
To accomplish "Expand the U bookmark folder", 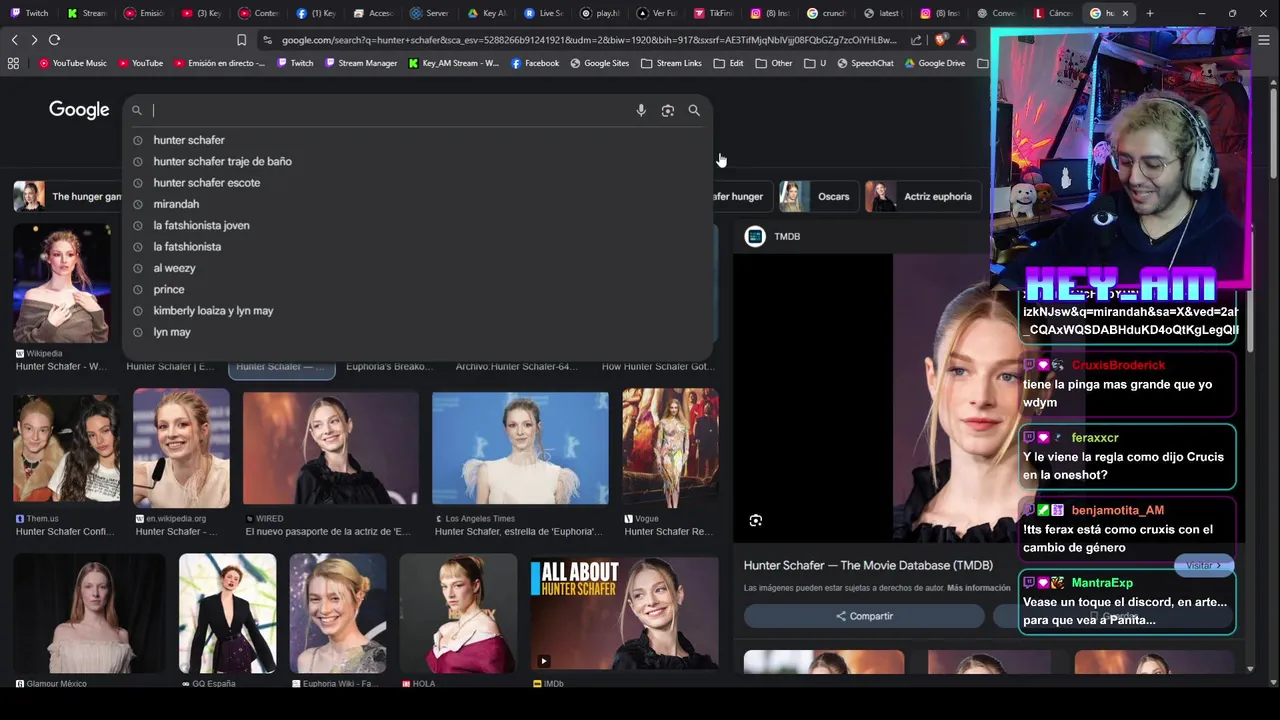I will (x=815, y=63).
